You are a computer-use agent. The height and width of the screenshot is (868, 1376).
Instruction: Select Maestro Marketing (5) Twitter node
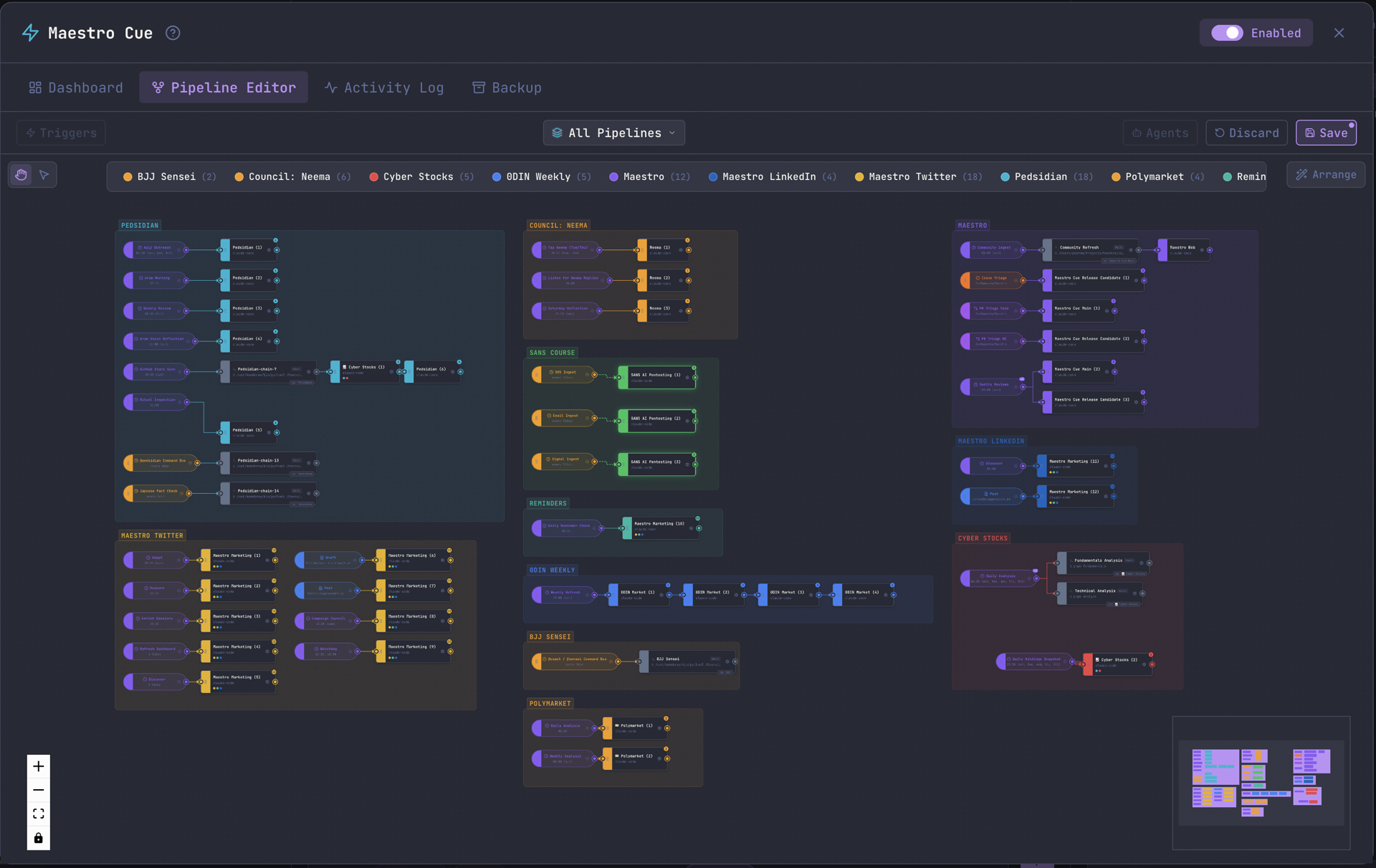[x=239, y=682]
